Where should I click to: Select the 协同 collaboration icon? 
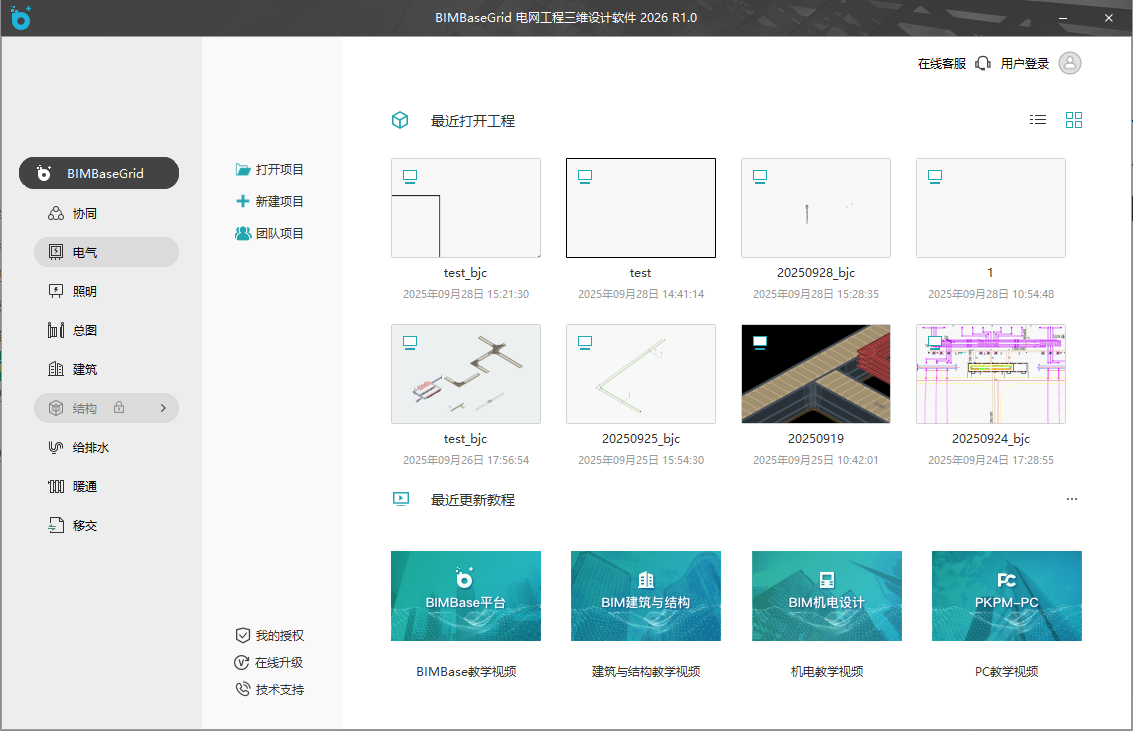coord(56,214)
